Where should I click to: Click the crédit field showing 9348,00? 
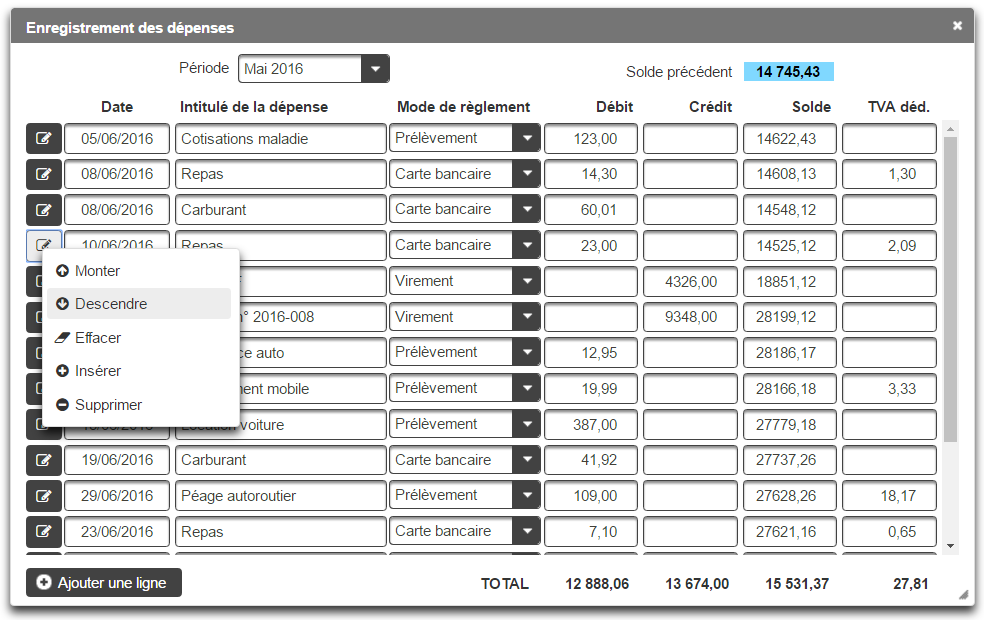tap(690, 317)
